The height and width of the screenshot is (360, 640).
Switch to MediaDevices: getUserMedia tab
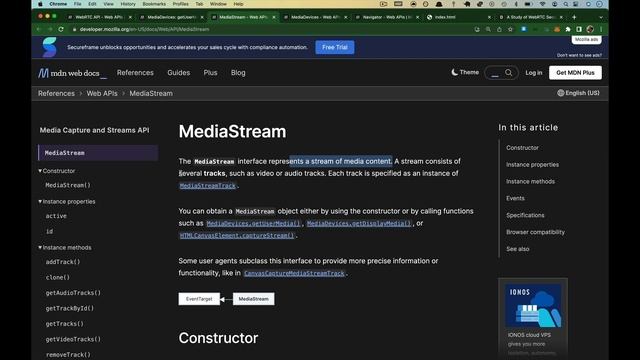click(171, 17)
